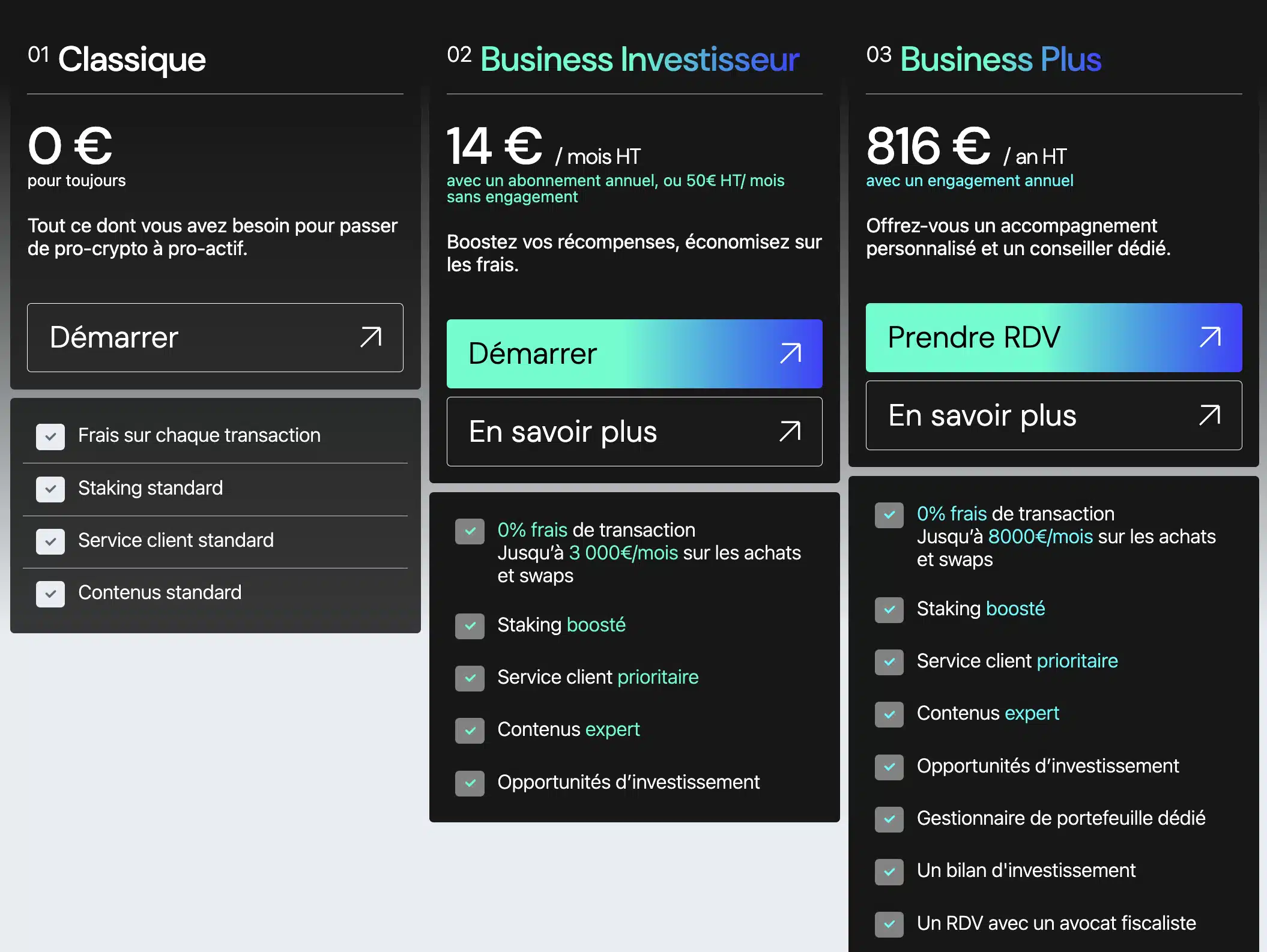Click checkmark next to Un bilan d'investissement

tap(889, 872)
